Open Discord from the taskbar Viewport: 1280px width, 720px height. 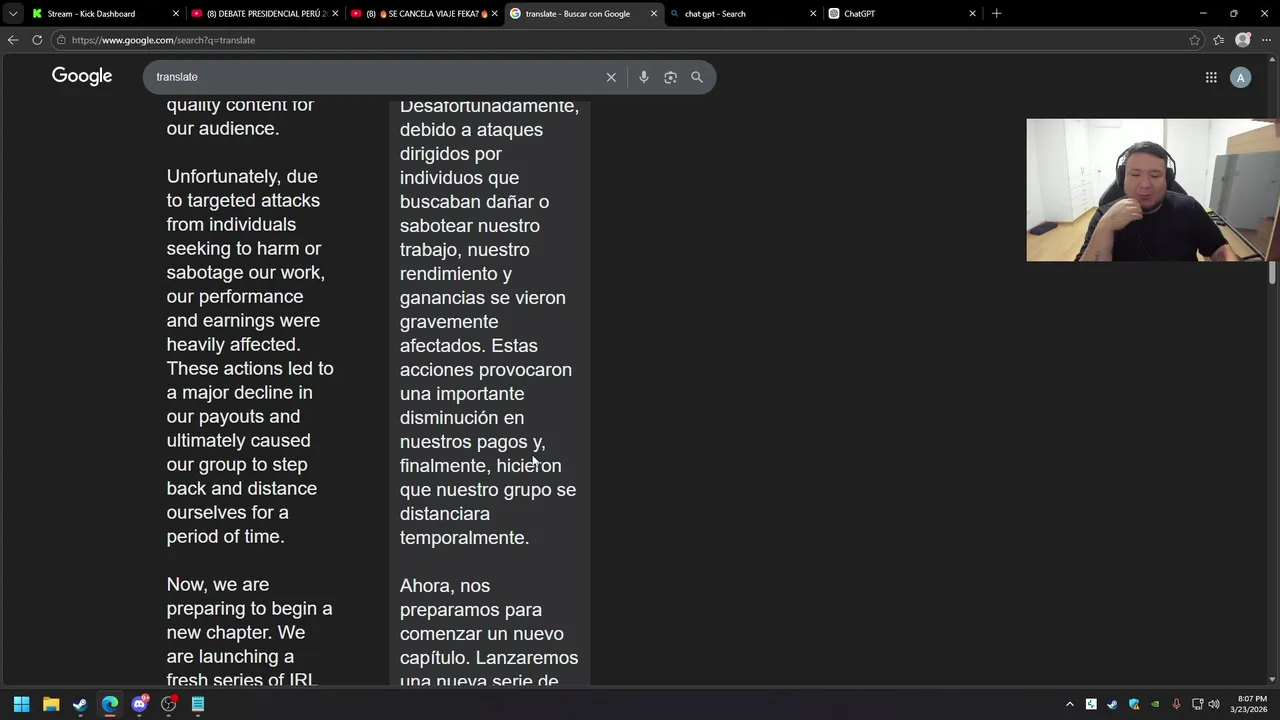[x=140, y=704]
